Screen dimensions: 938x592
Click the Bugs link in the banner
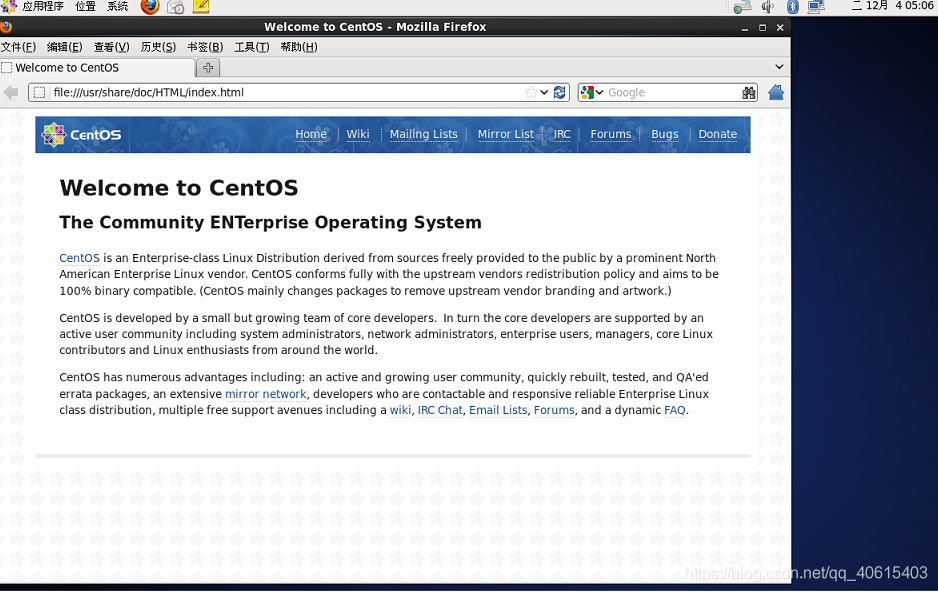665,135
